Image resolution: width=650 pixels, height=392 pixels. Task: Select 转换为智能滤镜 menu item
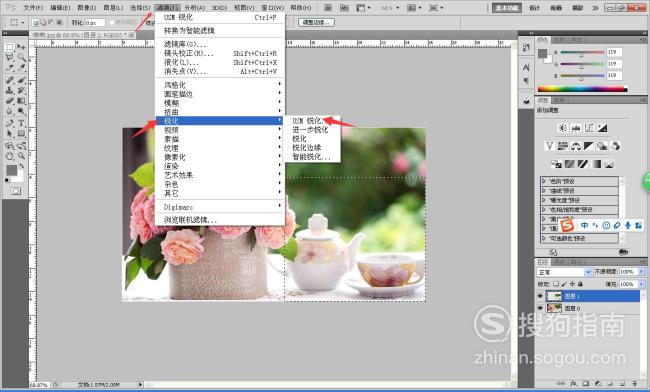220,30
